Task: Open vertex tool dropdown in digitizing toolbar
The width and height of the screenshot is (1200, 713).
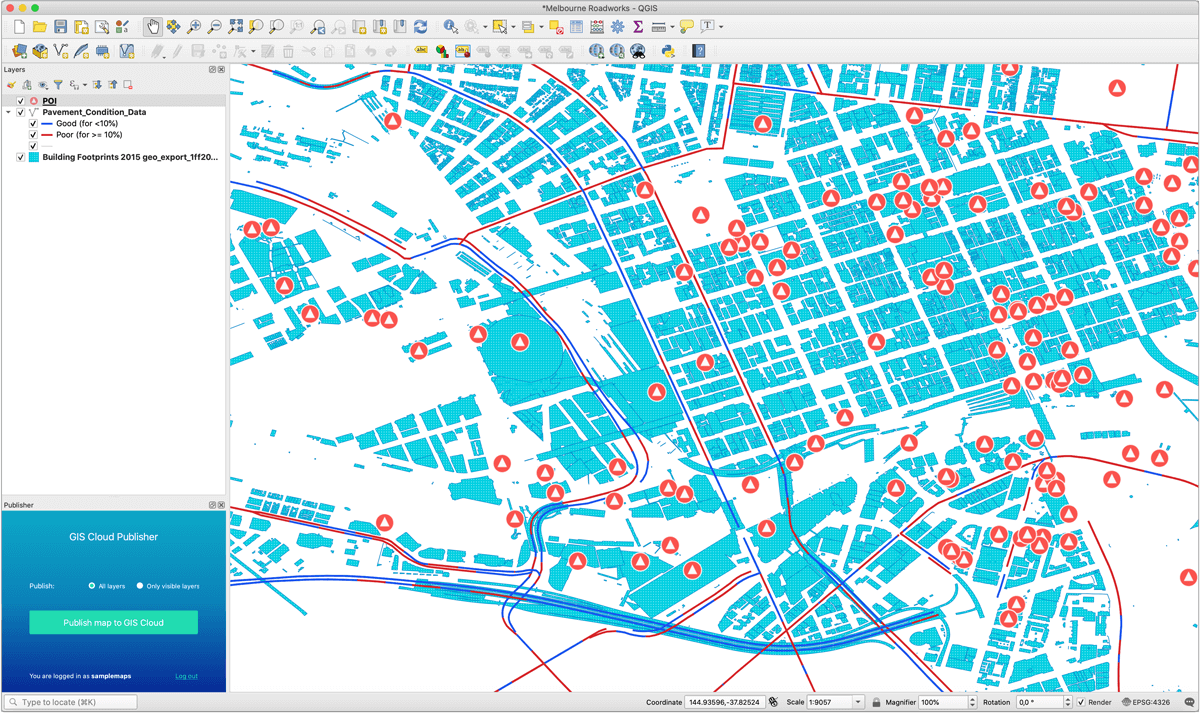Action: pyautogui.click(x=253, y=51)
